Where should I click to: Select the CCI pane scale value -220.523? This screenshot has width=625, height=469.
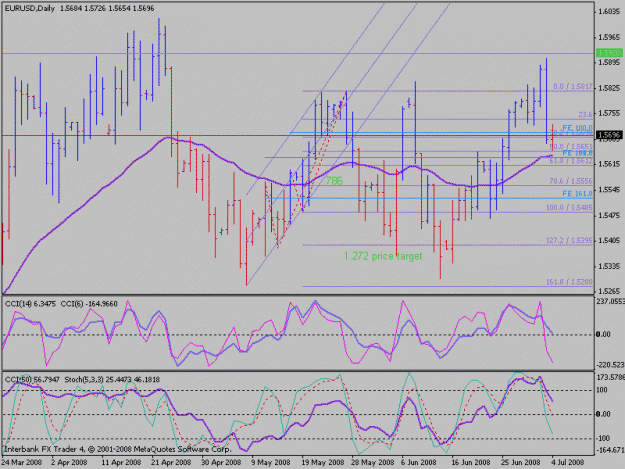[x=610, y=365]
